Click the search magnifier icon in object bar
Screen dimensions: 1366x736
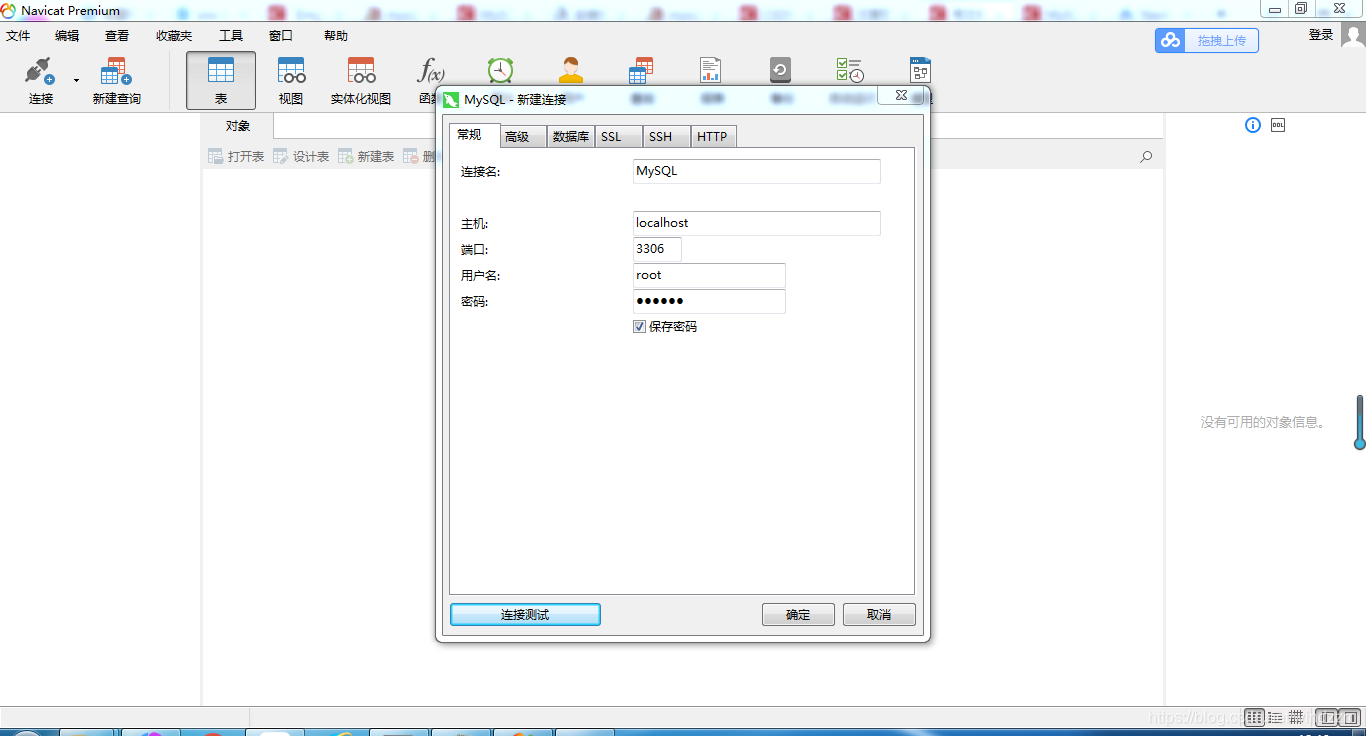[x=1146, y=157]
